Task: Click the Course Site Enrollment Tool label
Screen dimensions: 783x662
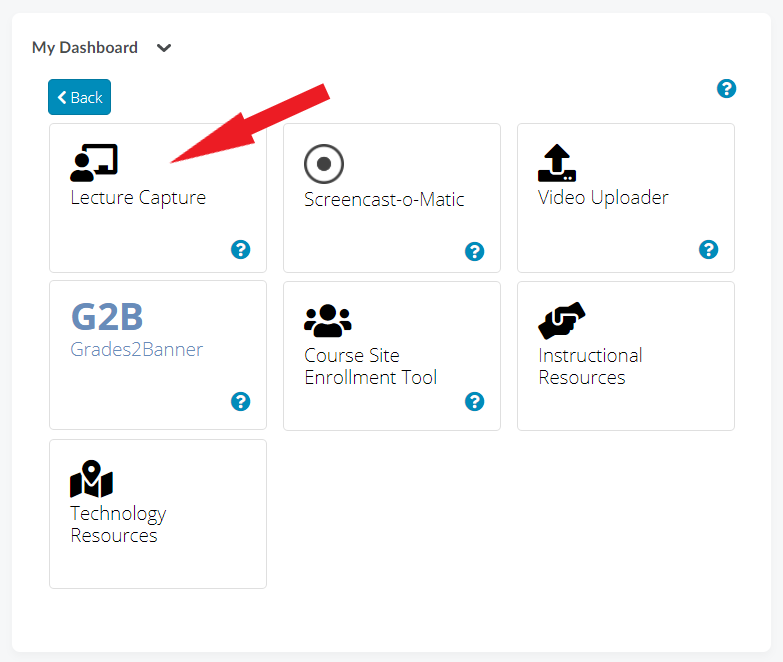Action: [x=371, y=366]
